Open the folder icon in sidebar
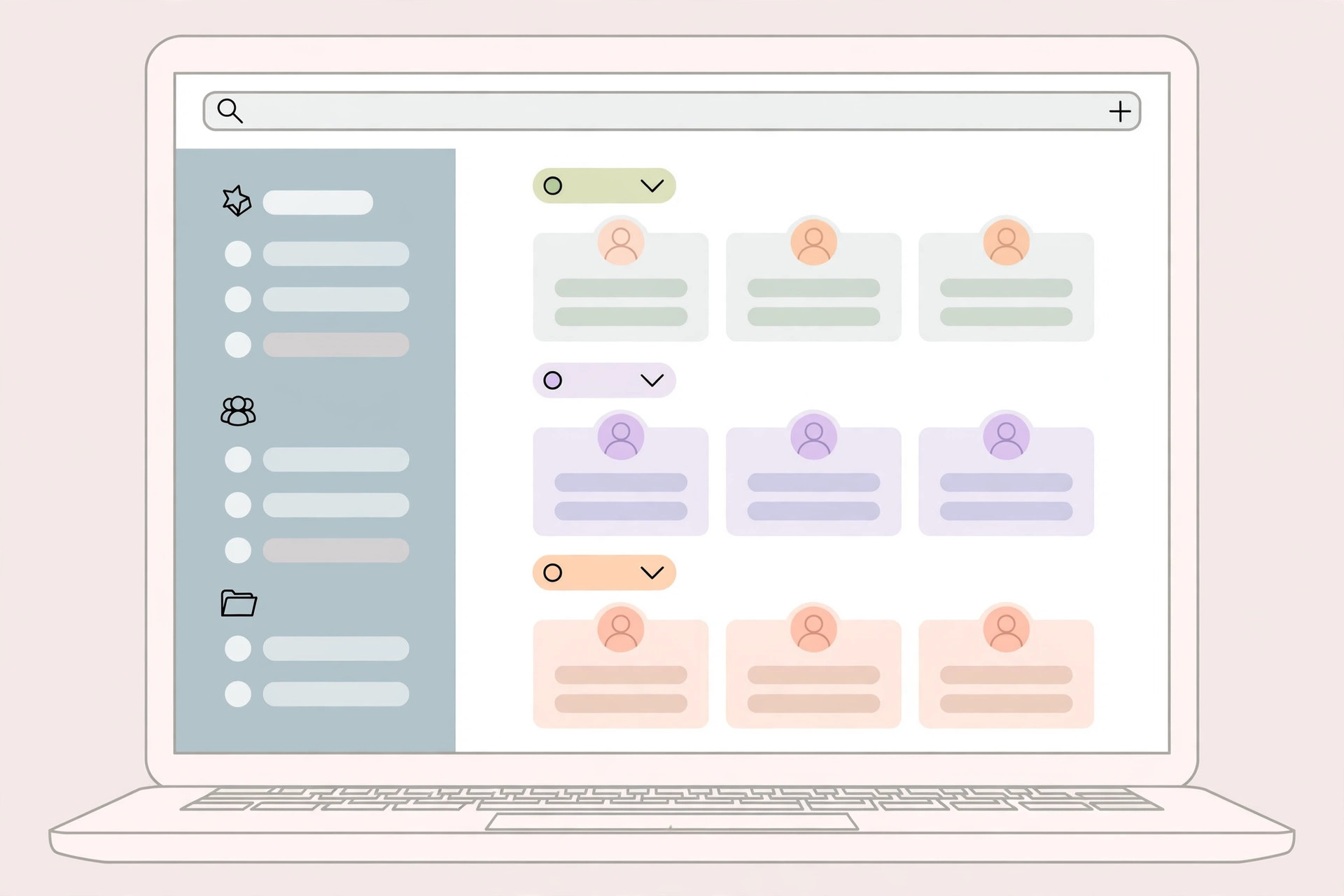 (x=239, y=603)
